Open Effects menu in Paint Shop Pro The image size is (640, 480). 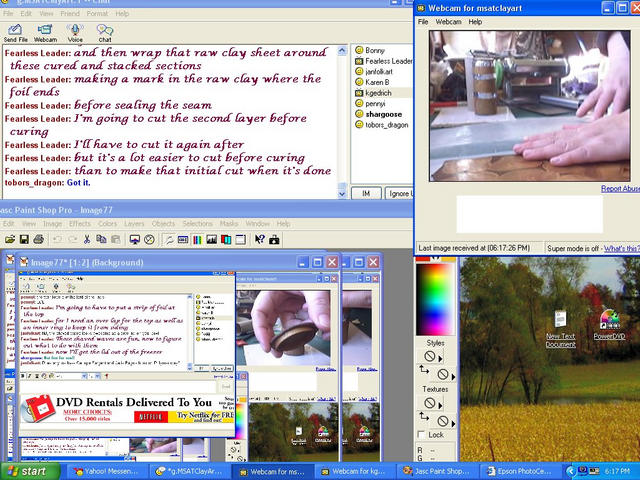point(80,224)
